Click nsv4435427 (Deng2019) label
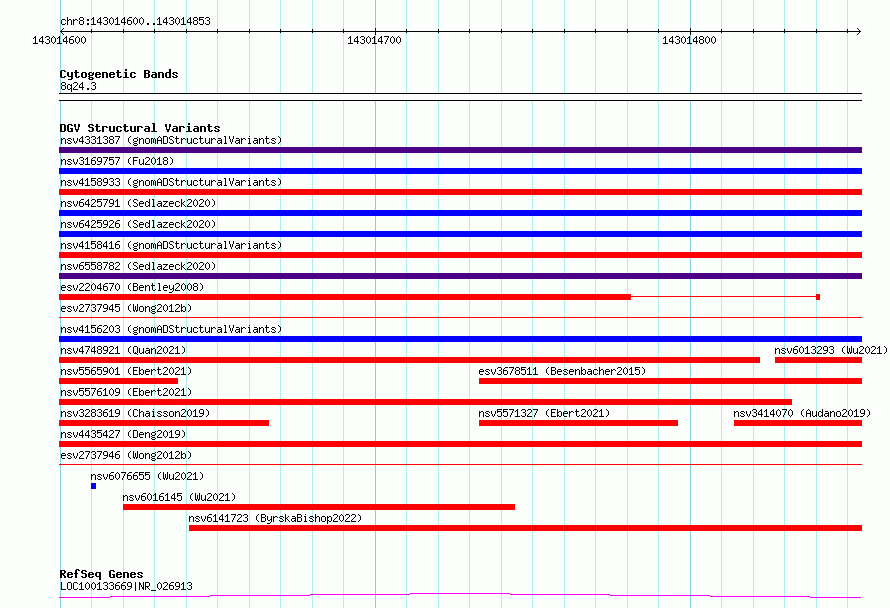 [x=123, y=434]
